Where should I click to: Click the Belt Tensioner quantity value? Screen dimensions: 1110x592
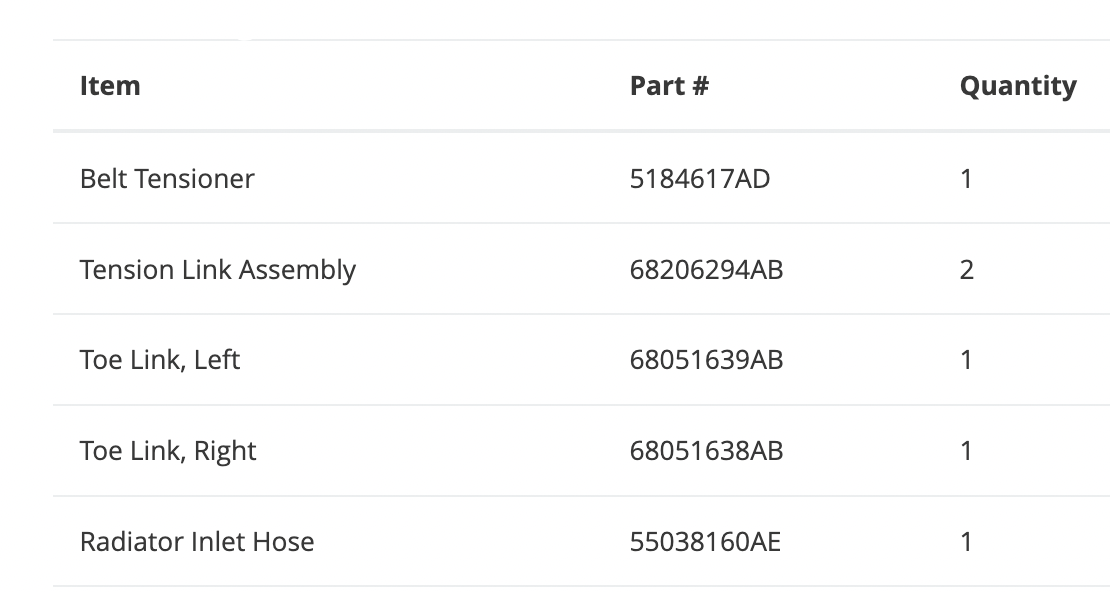(966, 179)
